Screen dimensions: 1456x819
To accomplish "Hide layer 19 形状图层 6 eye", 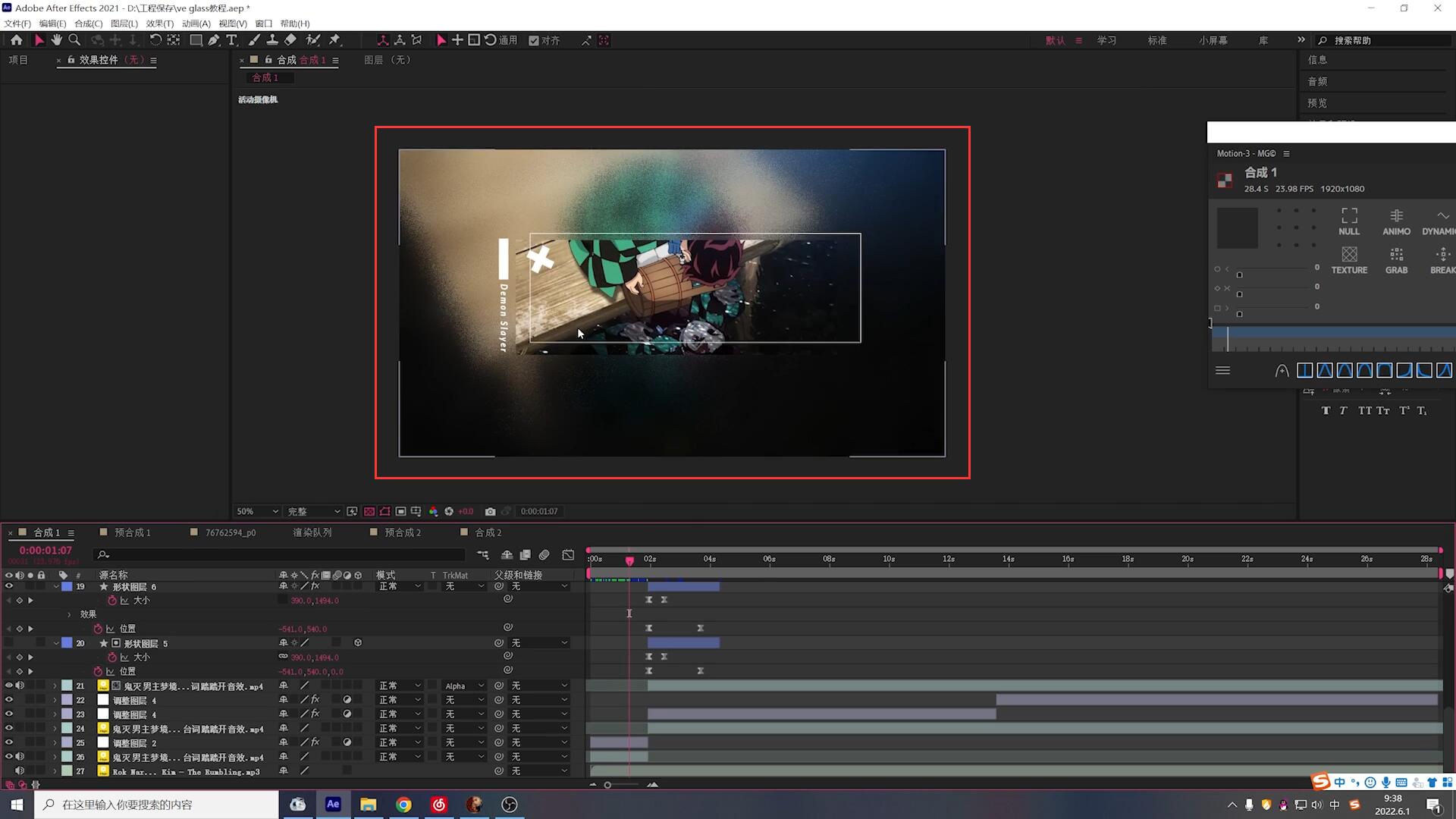I will pos(9,586).
